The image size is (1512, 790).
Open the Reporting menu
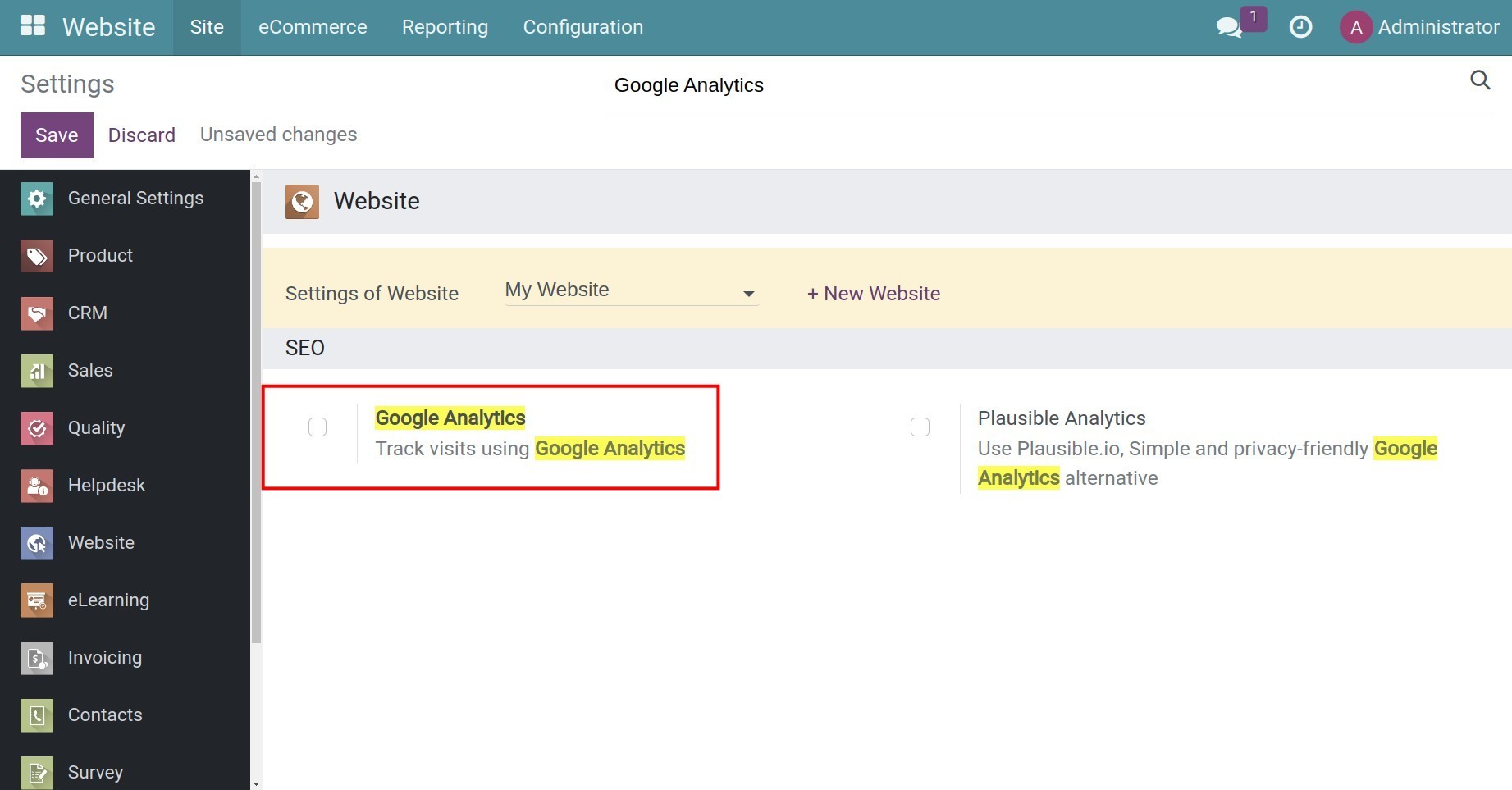click(x=445, y=26)
